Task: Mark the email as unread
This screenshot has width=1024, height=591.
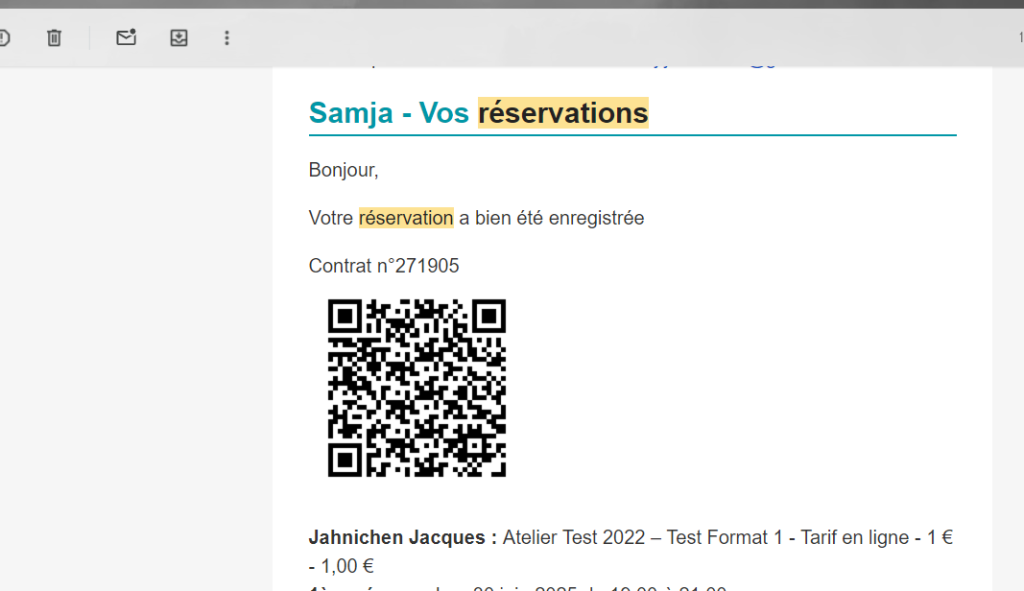Action: click(126, 38)
